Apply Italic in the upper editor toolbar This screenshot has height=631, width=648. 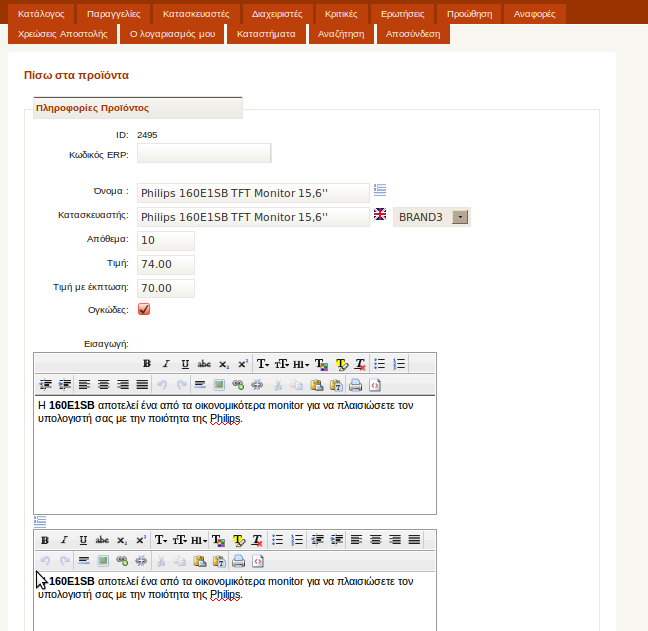166,364
